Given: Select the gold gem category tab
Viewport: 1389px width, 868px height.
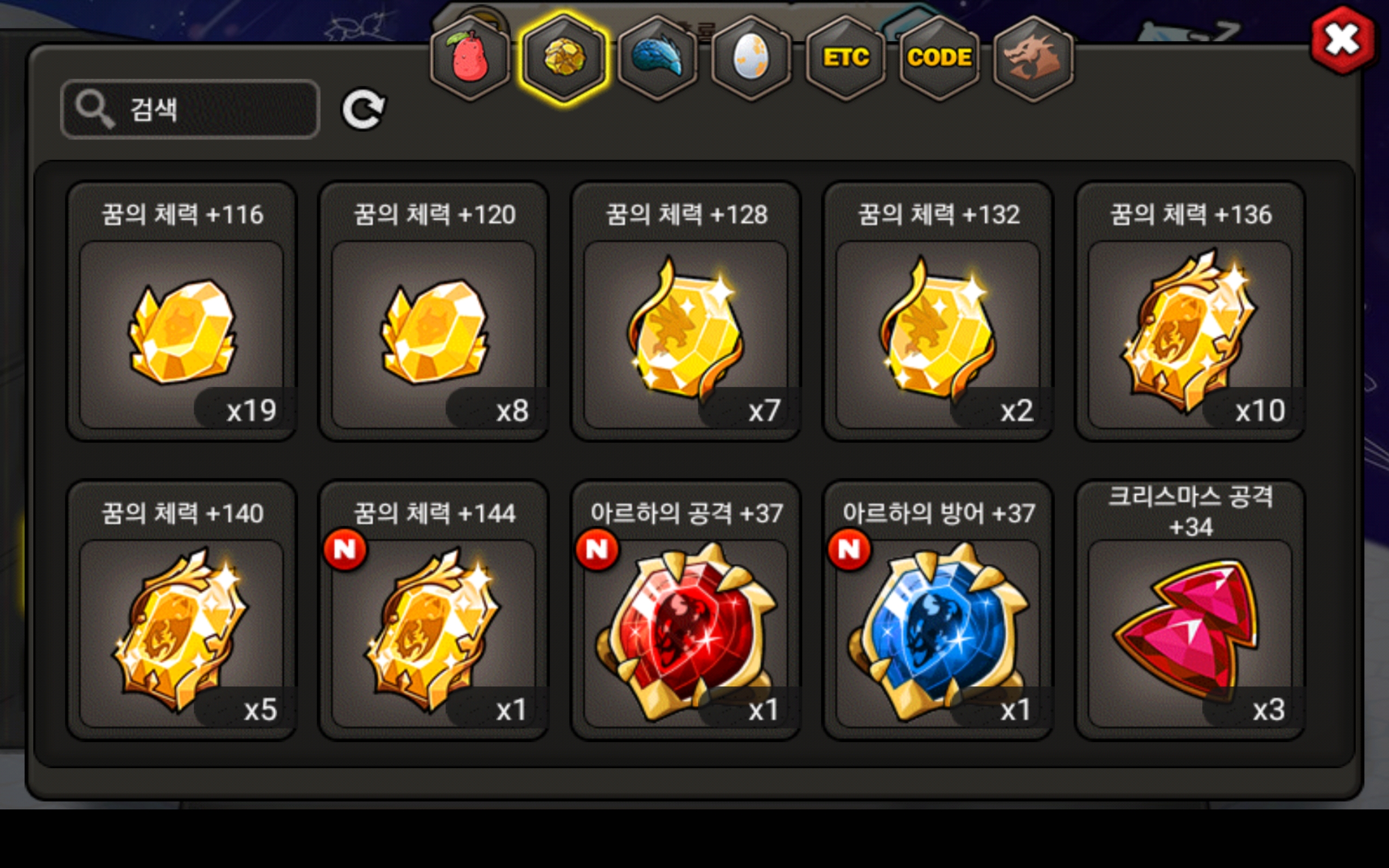Looking at the screenshot, I should coord(564,59).
